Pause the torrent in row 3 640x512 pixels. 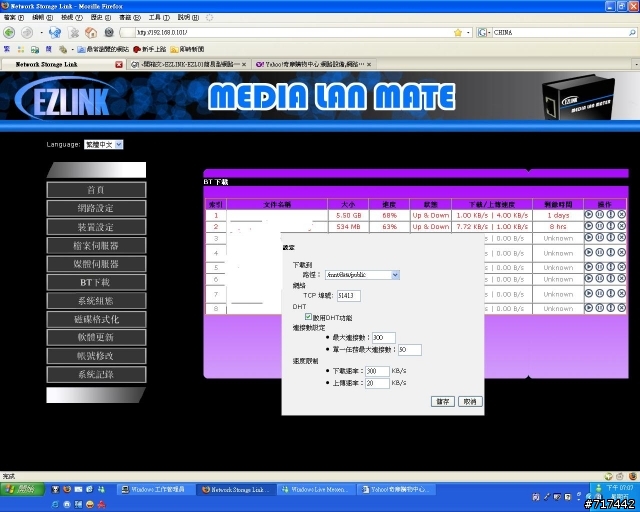600,237
